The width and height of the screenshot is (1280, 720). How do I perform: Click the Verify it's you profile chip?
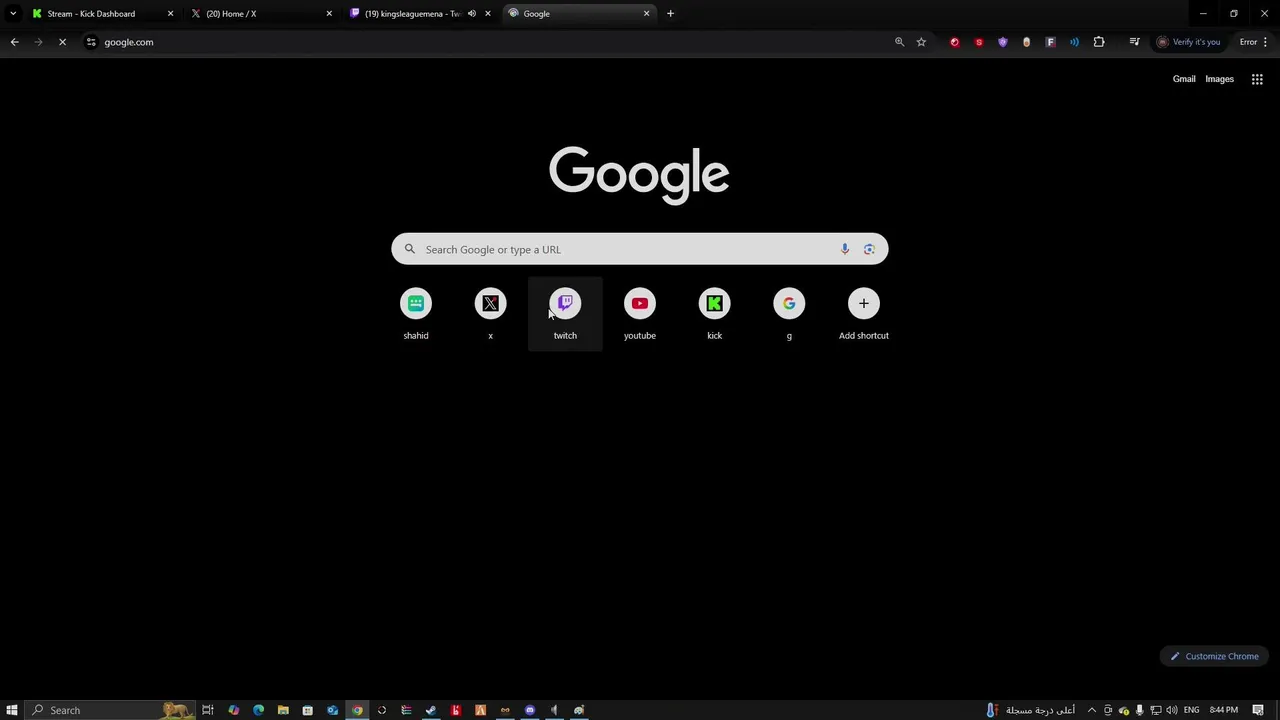[1189, 42]
